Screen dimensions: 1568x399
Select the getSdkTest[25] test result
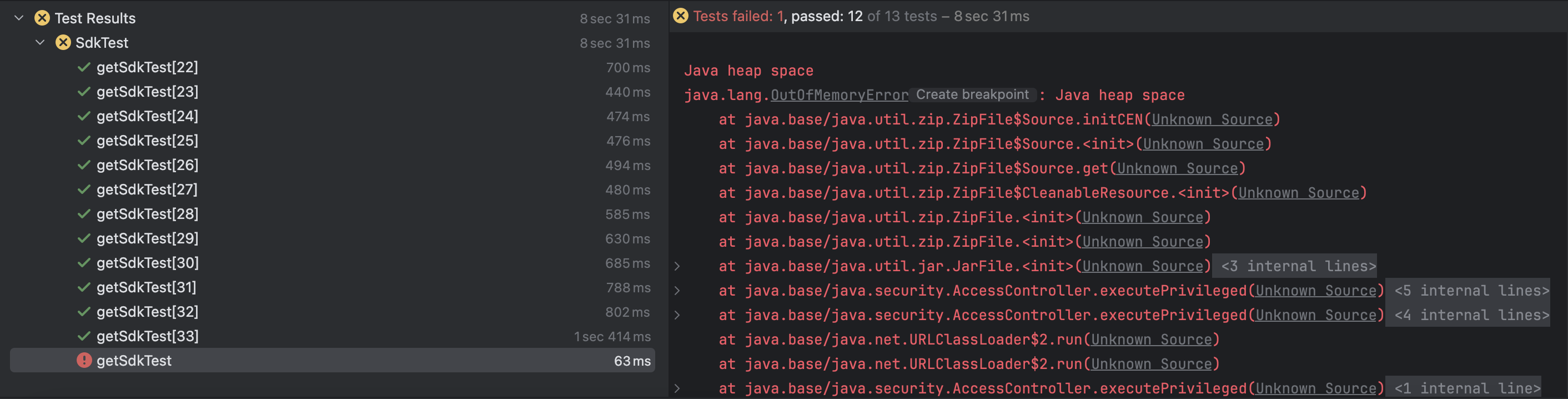pos(147,141)
